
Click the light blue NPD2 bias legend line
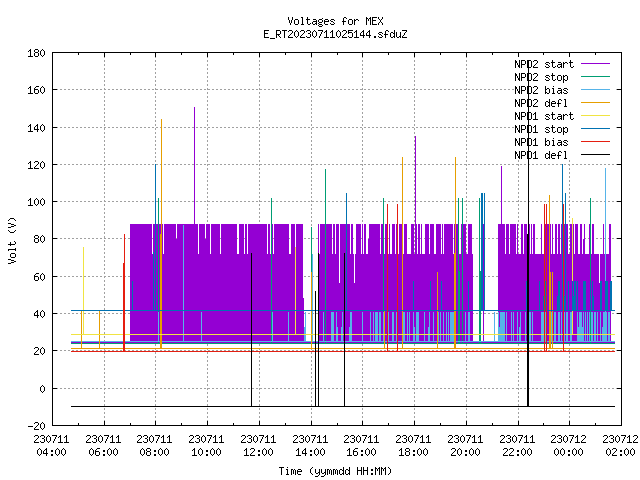tap(595, 90)
